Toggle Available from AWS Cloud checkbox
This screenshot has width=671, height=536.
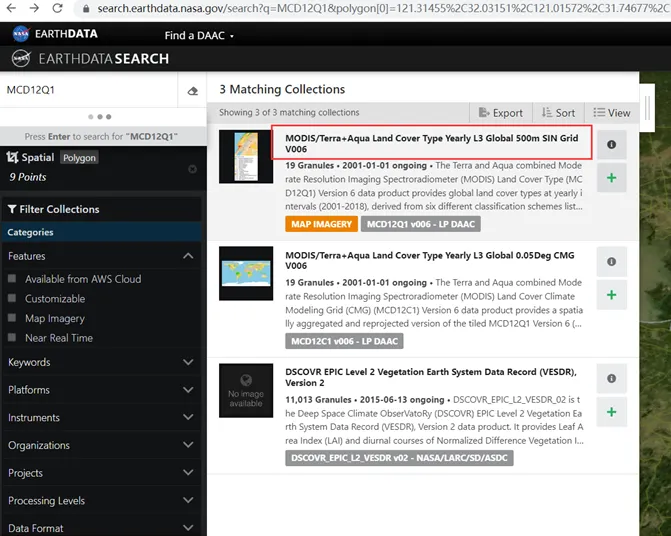(12, 278)
